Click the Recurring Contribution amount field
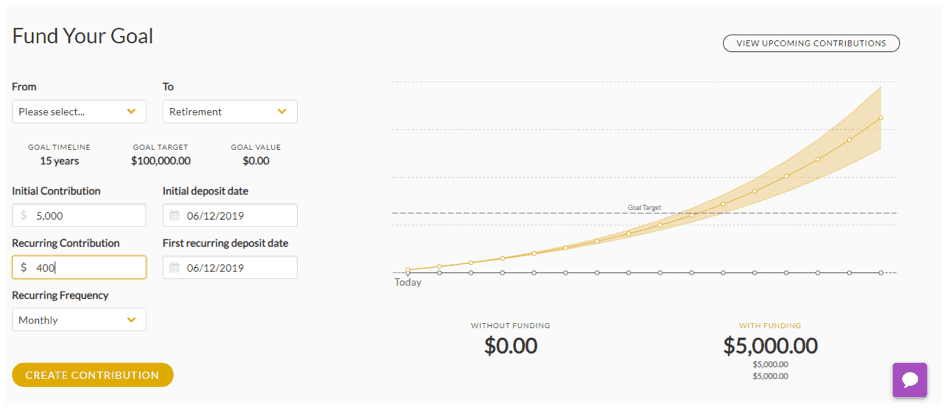Viewport: 949px width, 410px height. coord(85,268)
